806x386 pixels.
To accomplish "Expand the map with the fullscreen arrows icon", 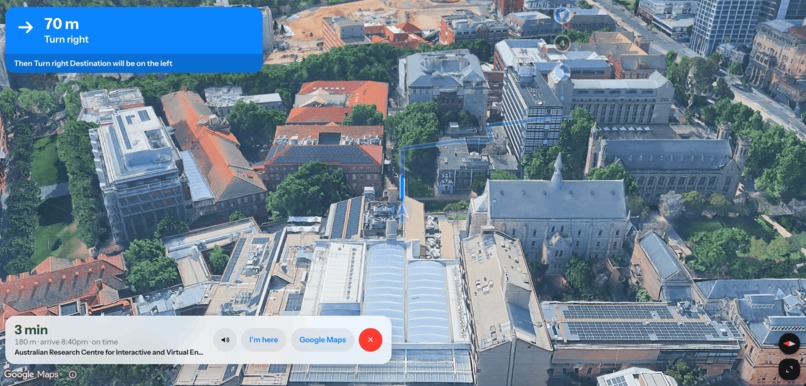I will 789,369.
